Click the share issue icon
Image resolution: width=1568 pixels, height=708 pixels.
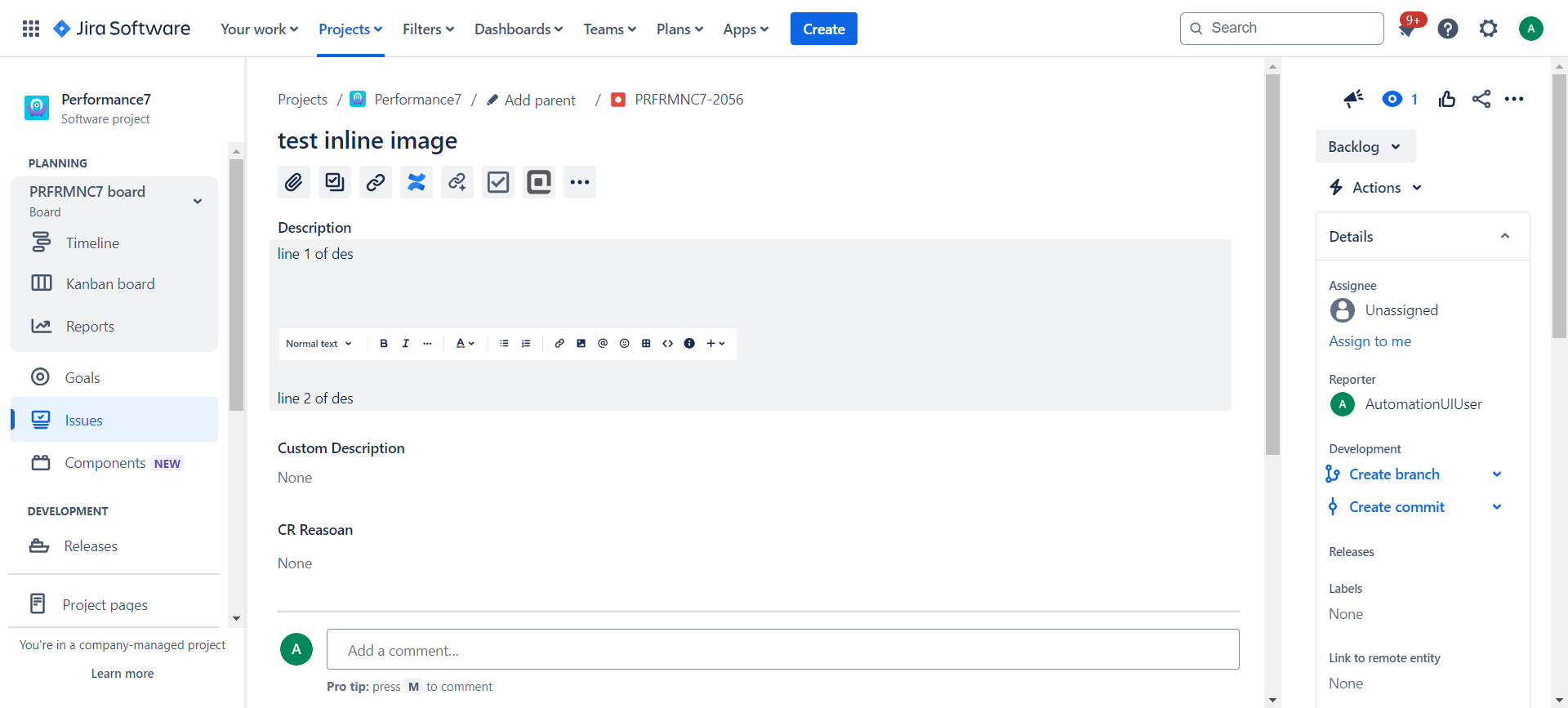pyautogui.click(x=1481, y=99)
